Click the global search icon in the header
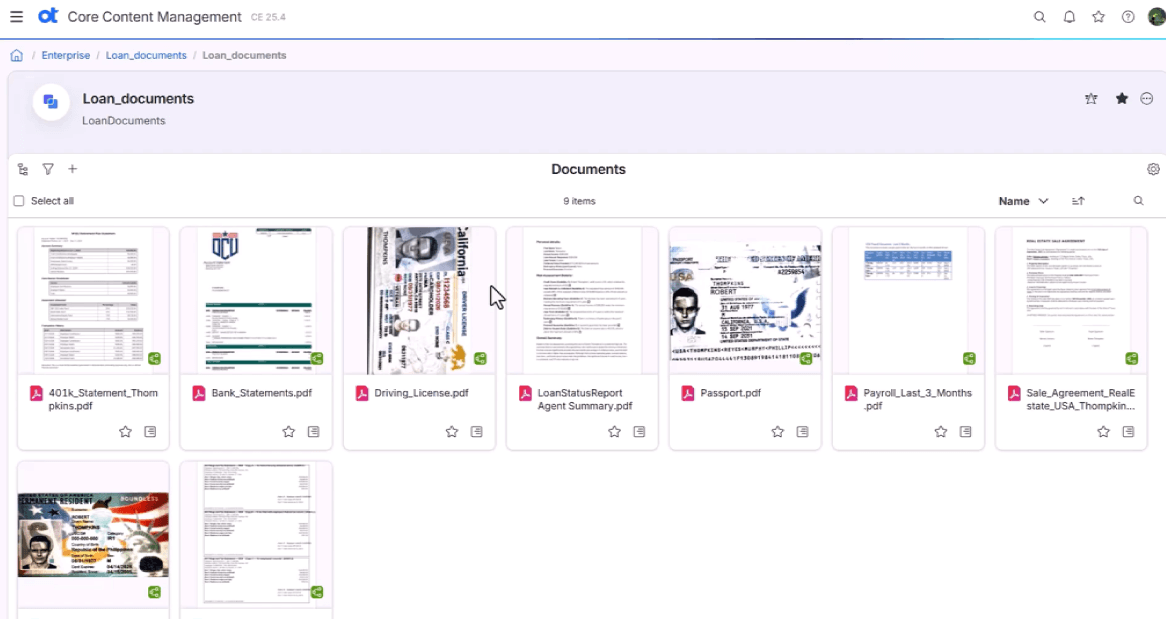1166x619 pixels. point(1039,17)
